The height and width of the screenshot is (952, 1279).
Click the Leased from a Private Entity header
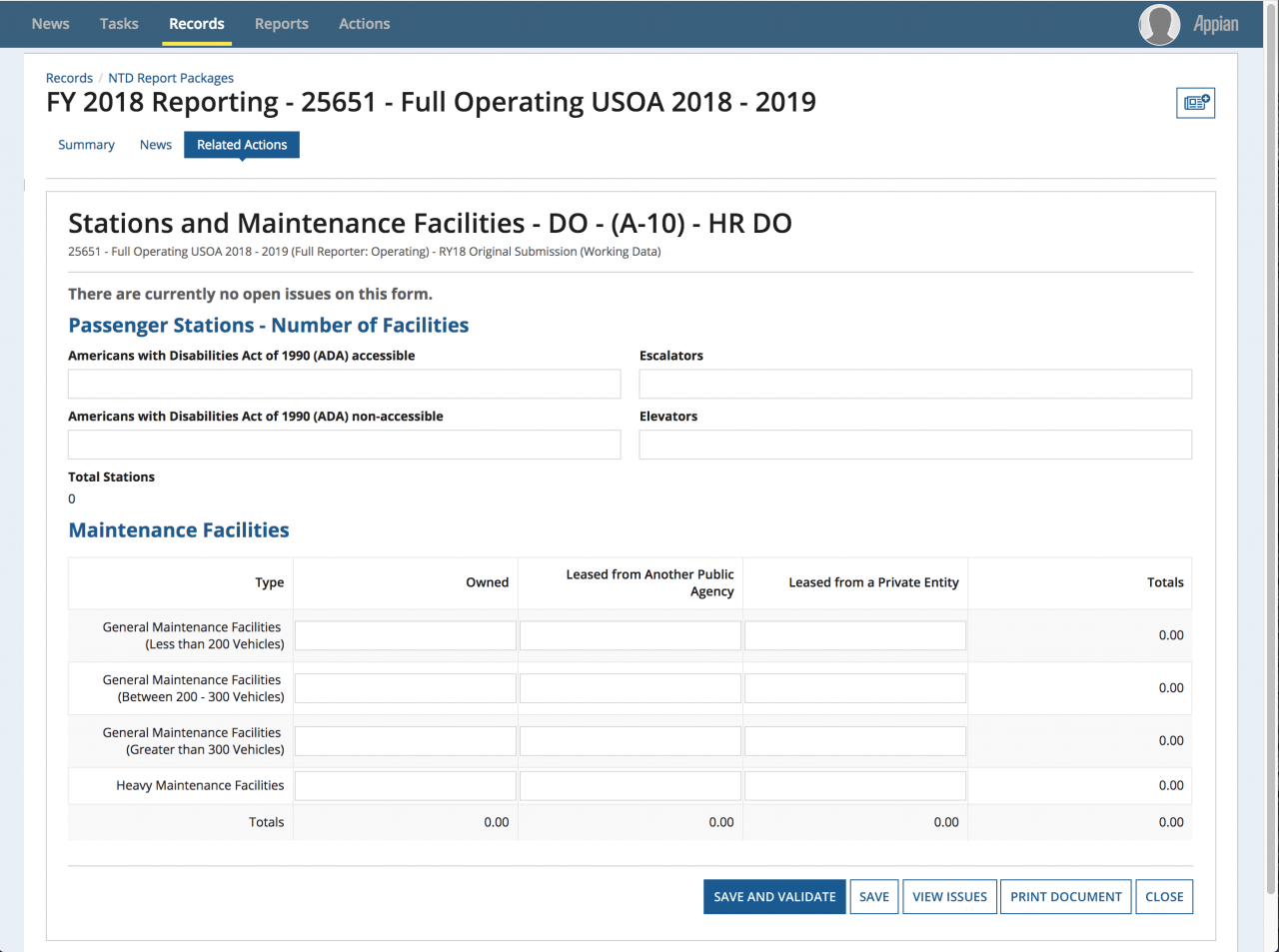click(874, 582)
